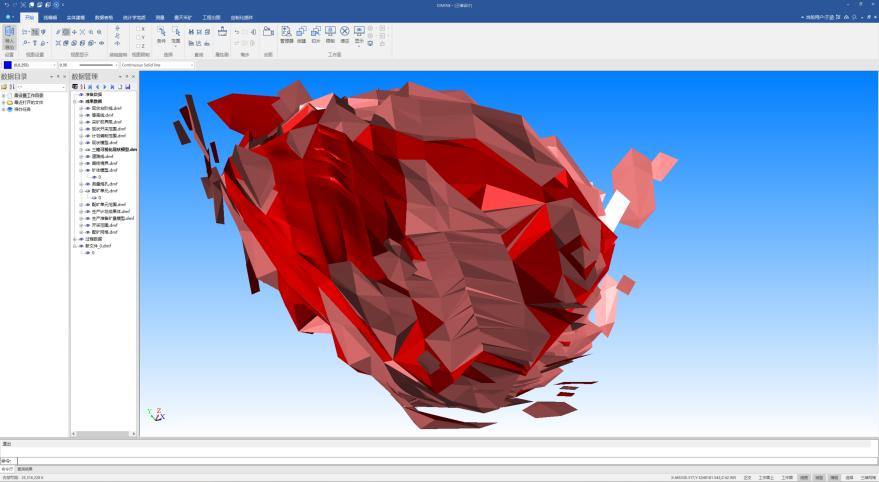Toggle the Z axis checkbox

coord(139,46)
